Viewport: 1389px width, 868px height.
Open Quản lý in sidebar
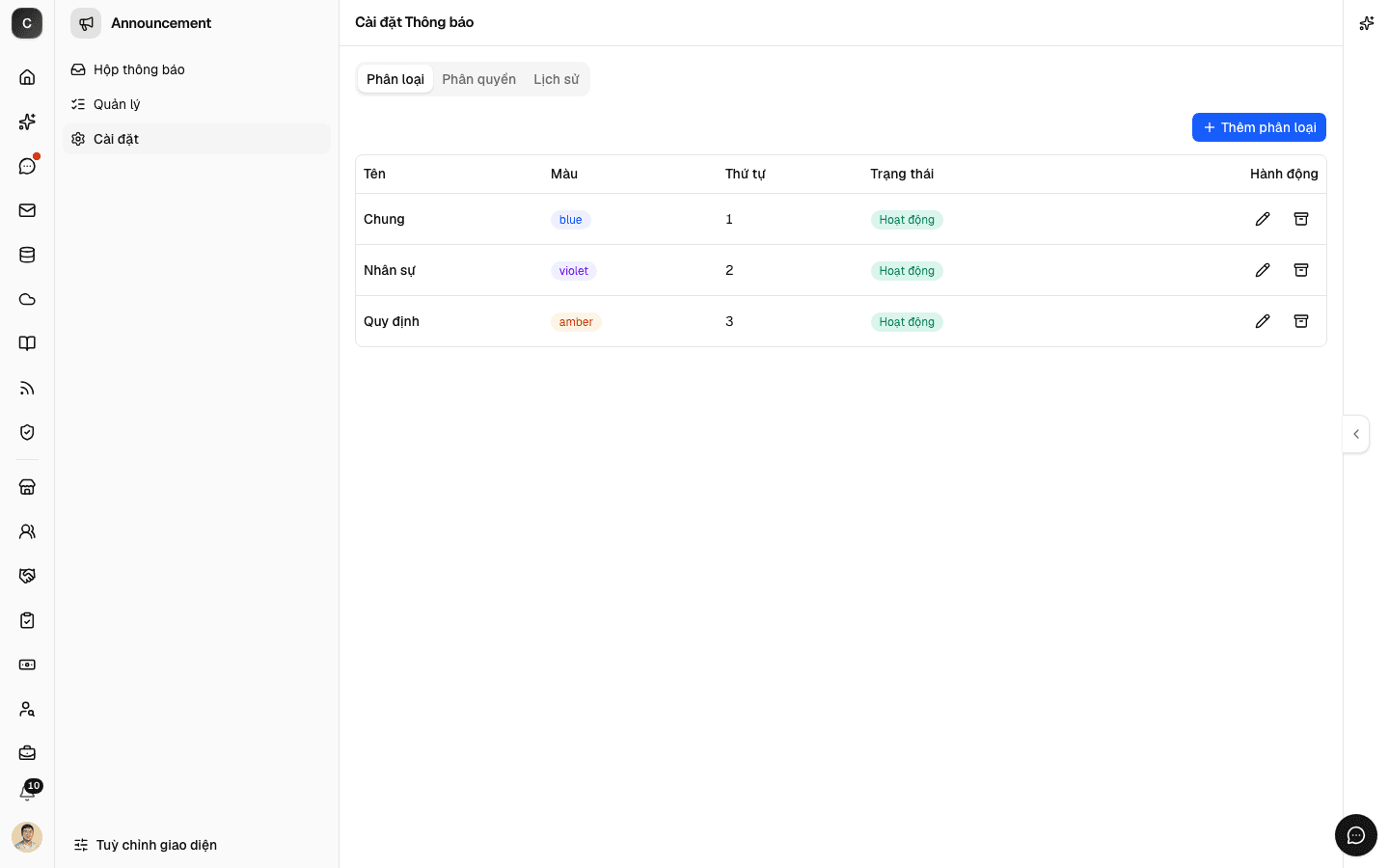tap(197, 104)
